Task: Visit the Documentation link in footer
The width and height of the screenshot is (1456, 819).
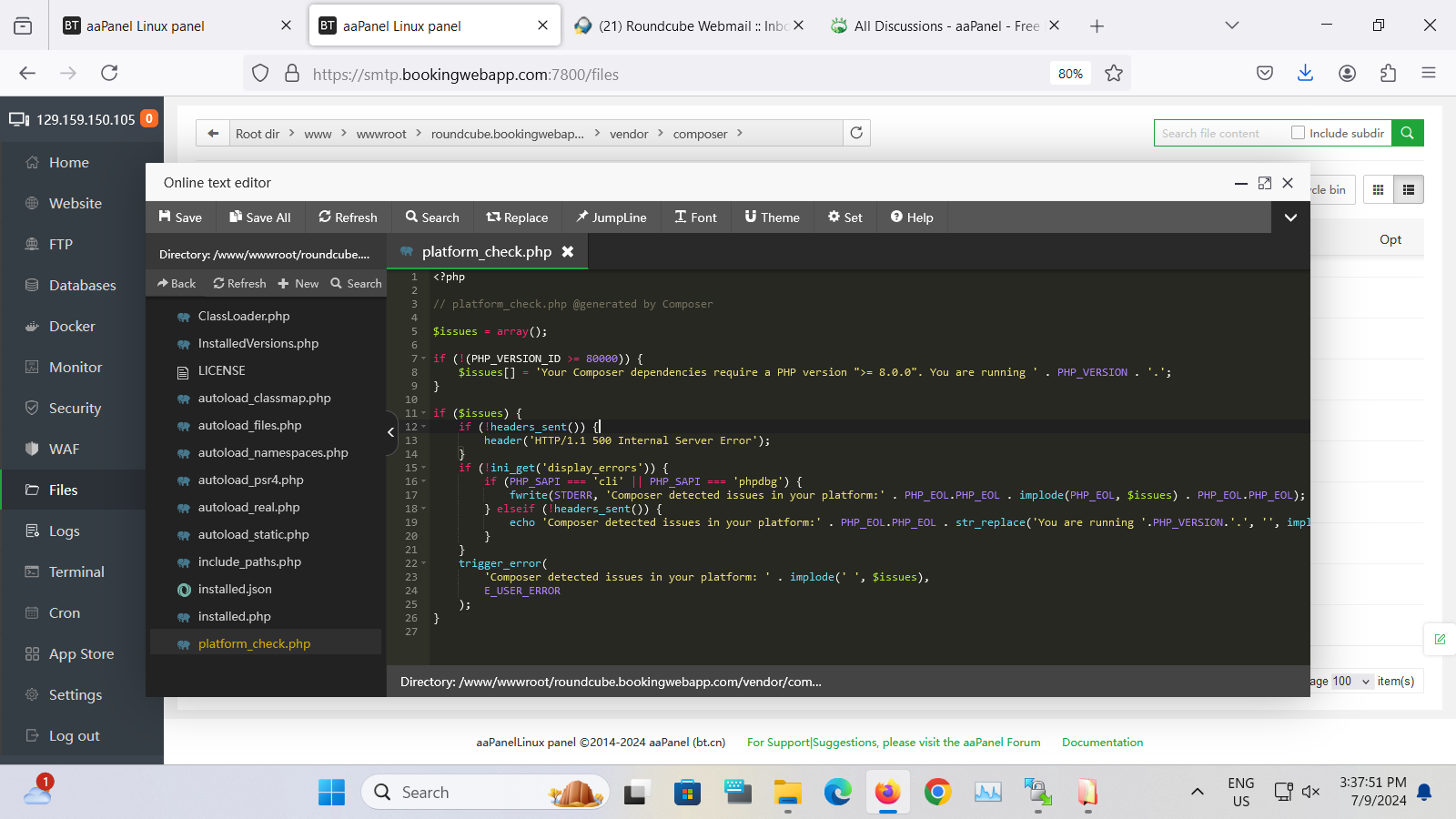Action: (x=1102, y=743)
